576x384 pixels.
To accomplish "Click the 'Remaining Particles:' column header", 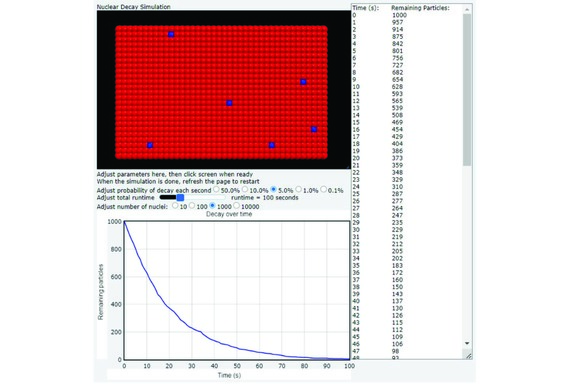I will point(420,8).
